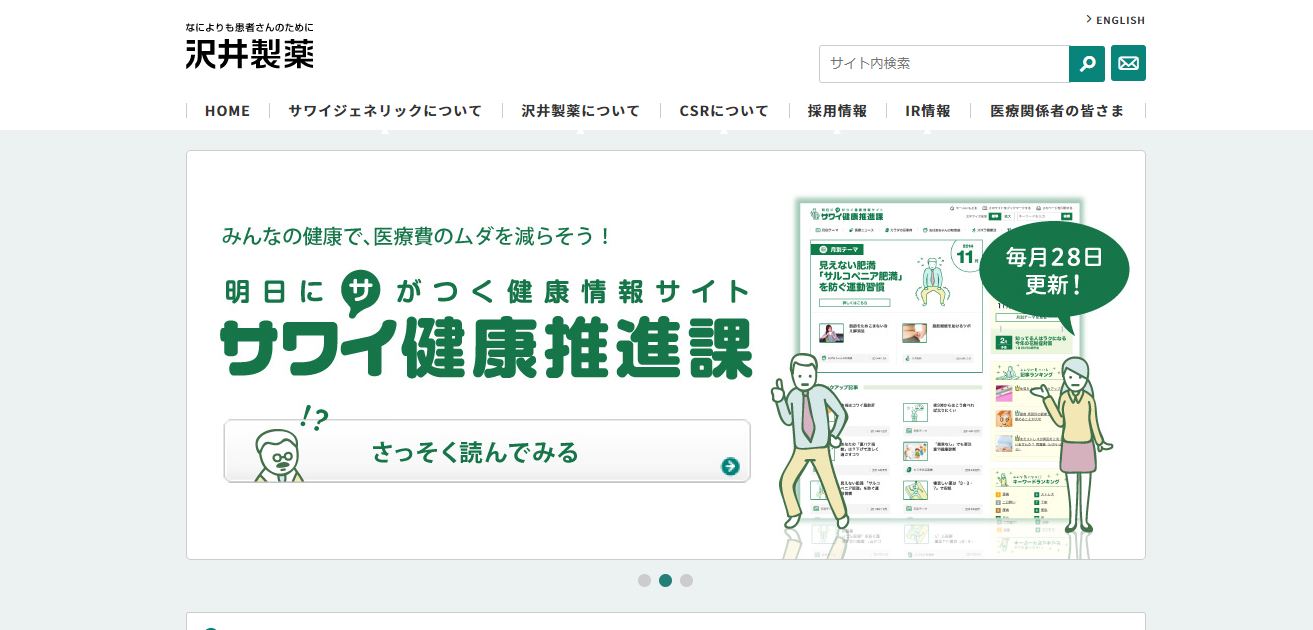The width and height of the screenshot is (1313, 630).
Task: Select second active carousel dot
Action: (x=665, y=580)
